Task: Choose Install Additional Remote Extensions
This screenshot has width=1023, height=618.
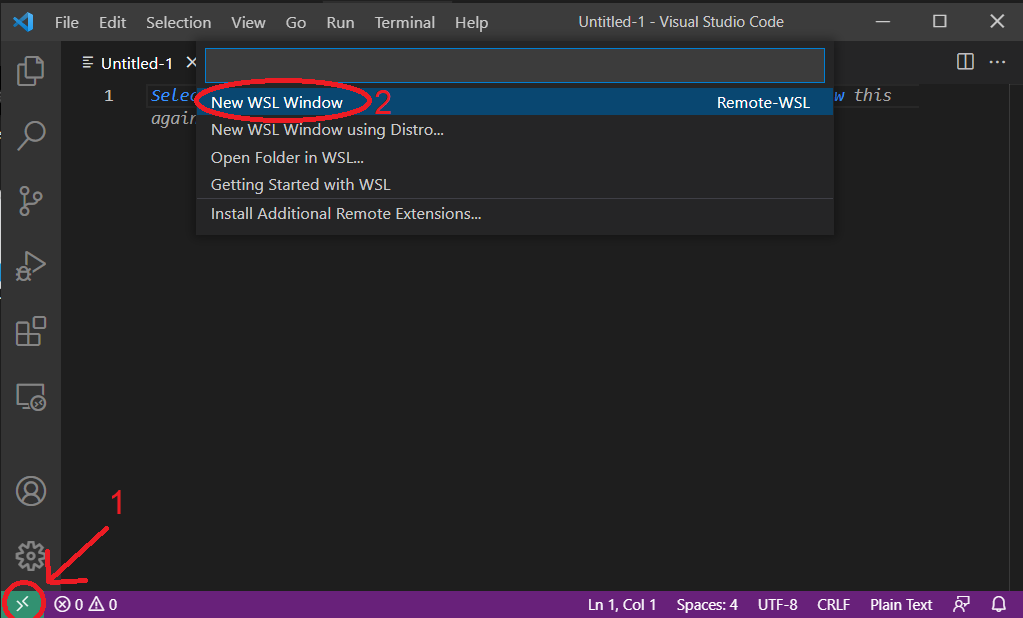Action: point(344,214)
